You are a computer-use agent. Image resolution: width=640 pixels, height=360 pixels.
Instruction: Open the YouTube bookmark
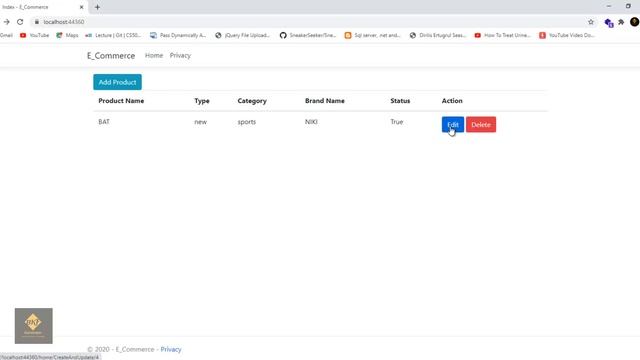coord(34,36)
